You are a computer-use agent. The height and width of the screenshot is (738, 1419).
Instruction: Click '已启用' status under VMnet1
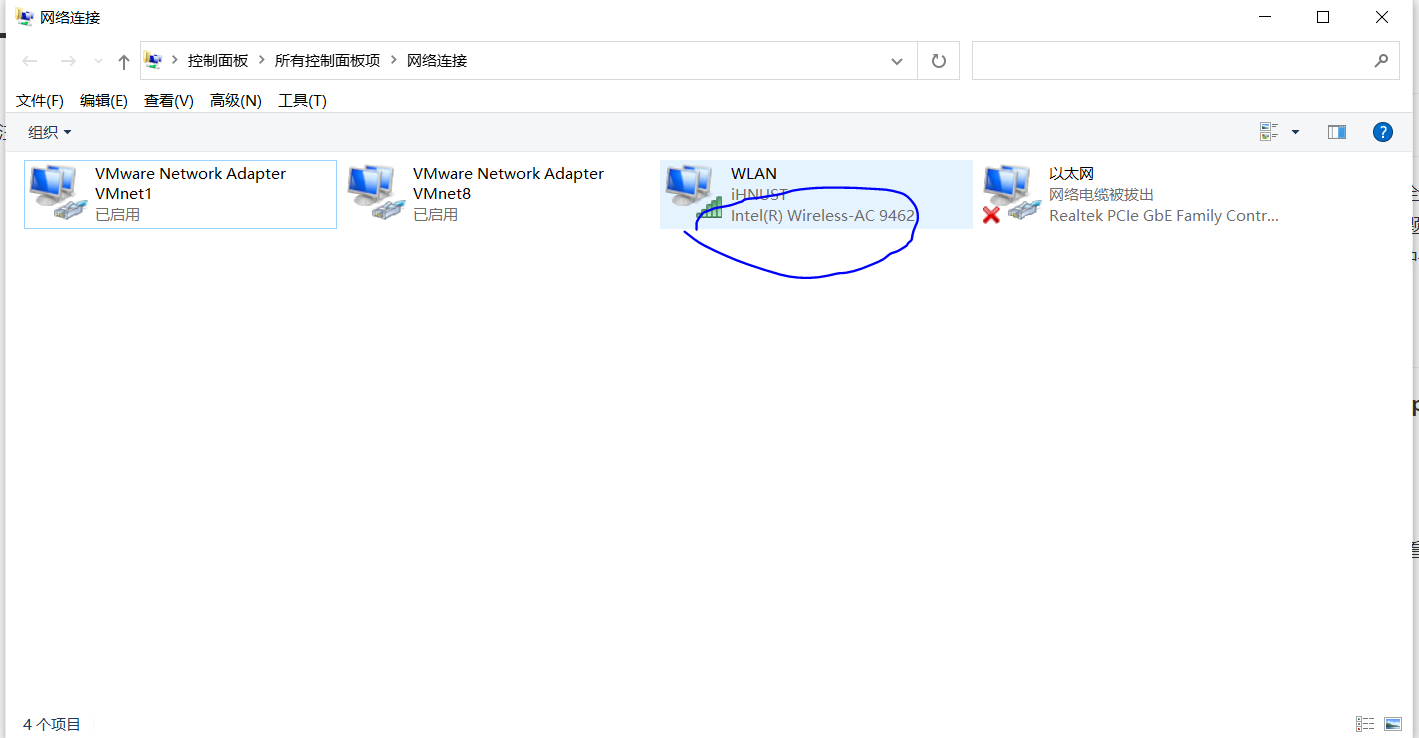click(117, 214)
